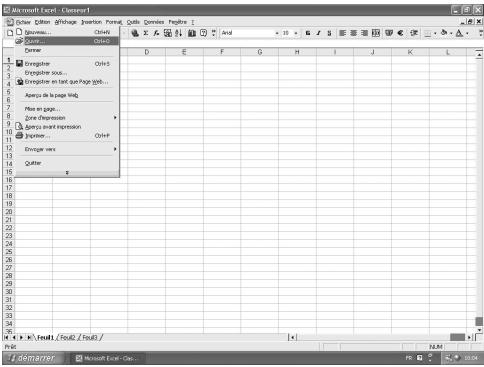Open the fill color dropdown arrow
The height and width of the screenshot is (367, 484).
(451, 33)
